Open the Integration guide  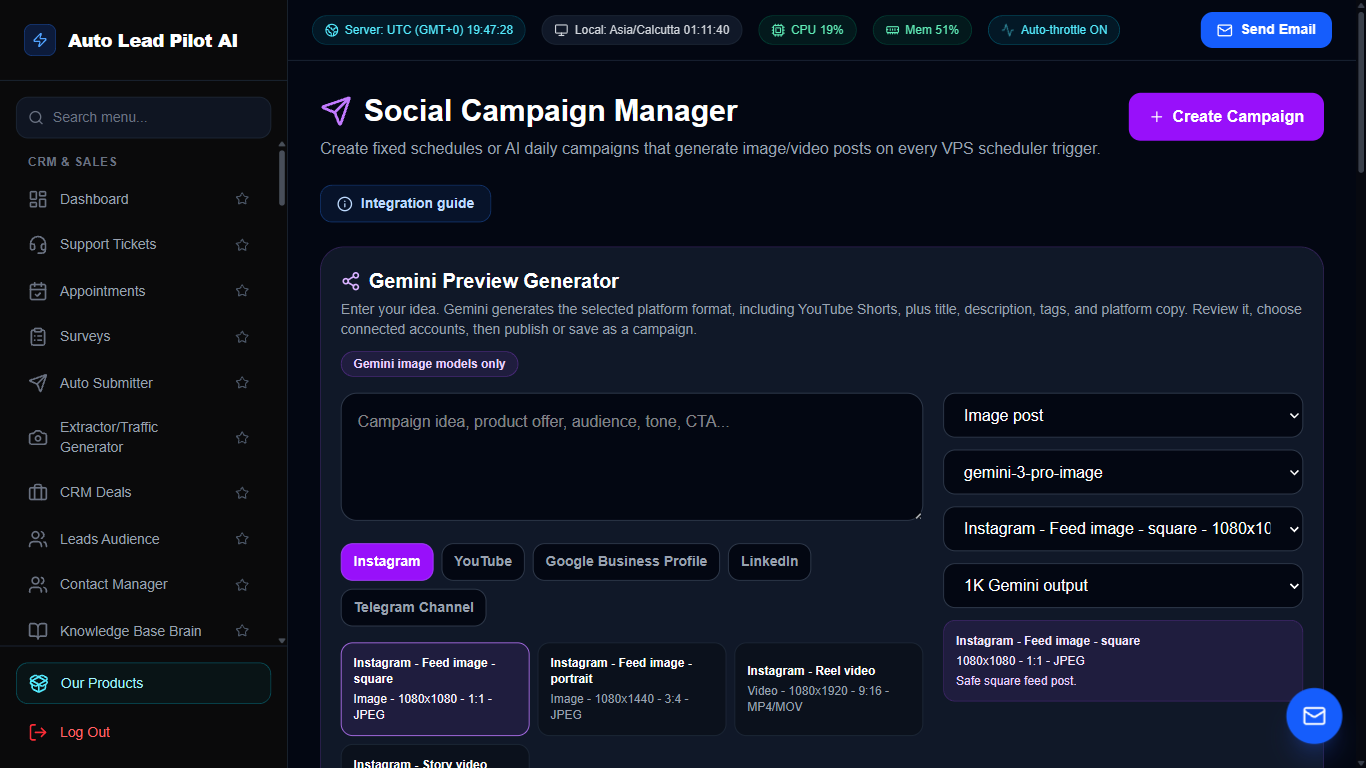pos(405,204)
